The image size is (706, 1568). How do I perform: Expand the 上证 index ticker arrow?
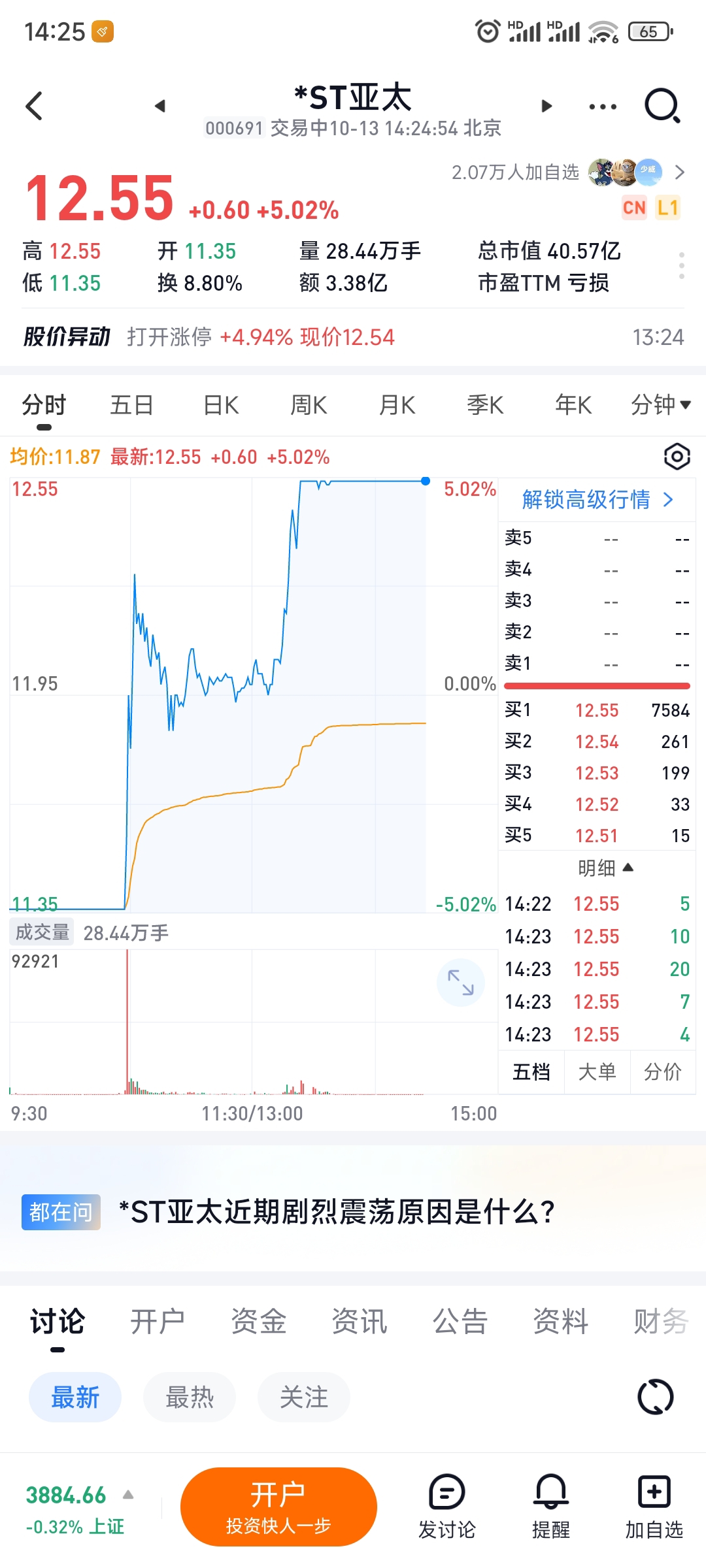click(x=128, y=1495)
